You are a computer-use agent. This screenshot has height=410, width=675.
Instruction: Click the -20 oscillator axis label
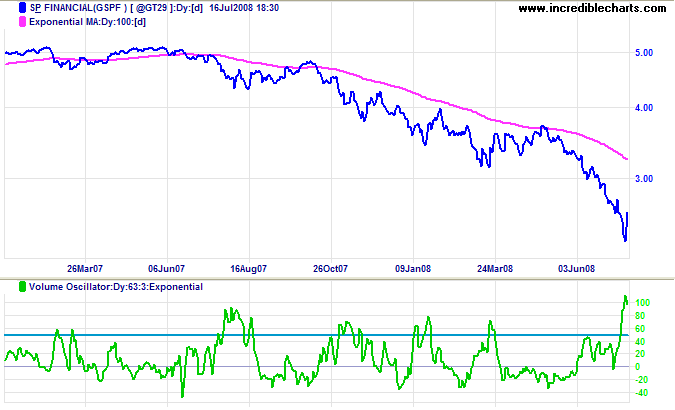click(642, 379)
